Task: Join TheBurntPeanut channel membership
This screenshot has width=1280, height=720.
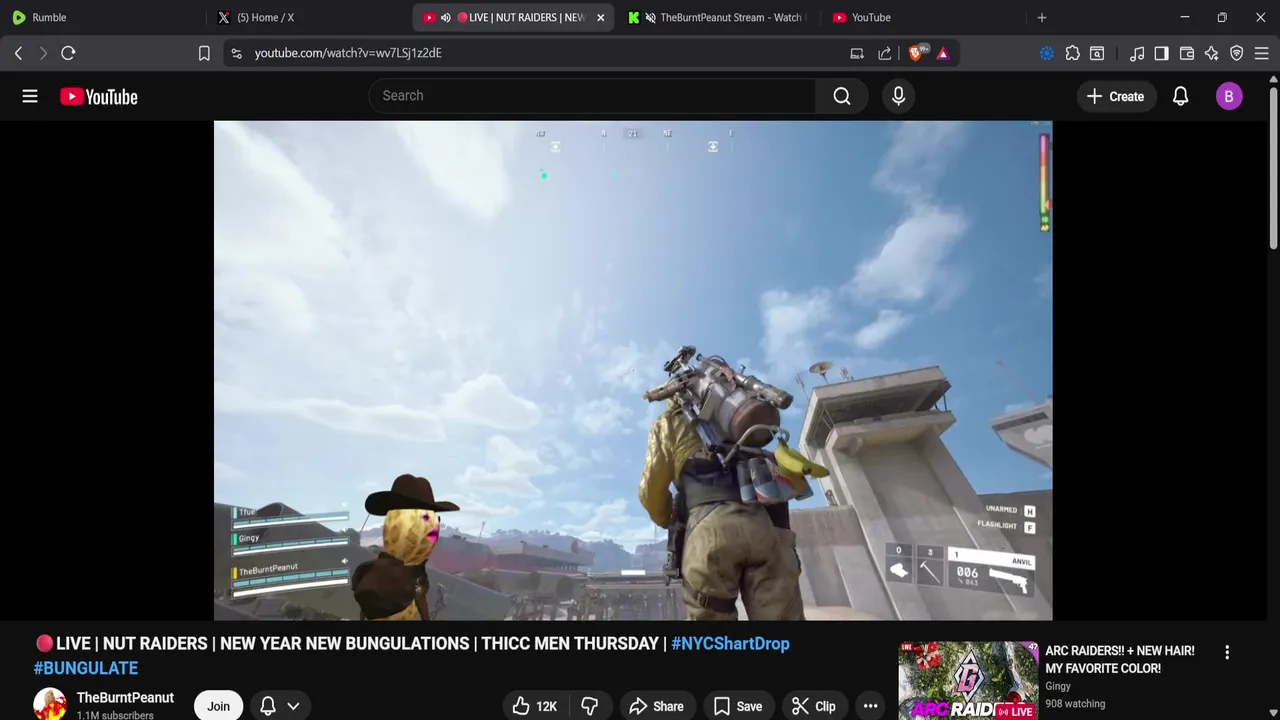Action: click(218, 706)
